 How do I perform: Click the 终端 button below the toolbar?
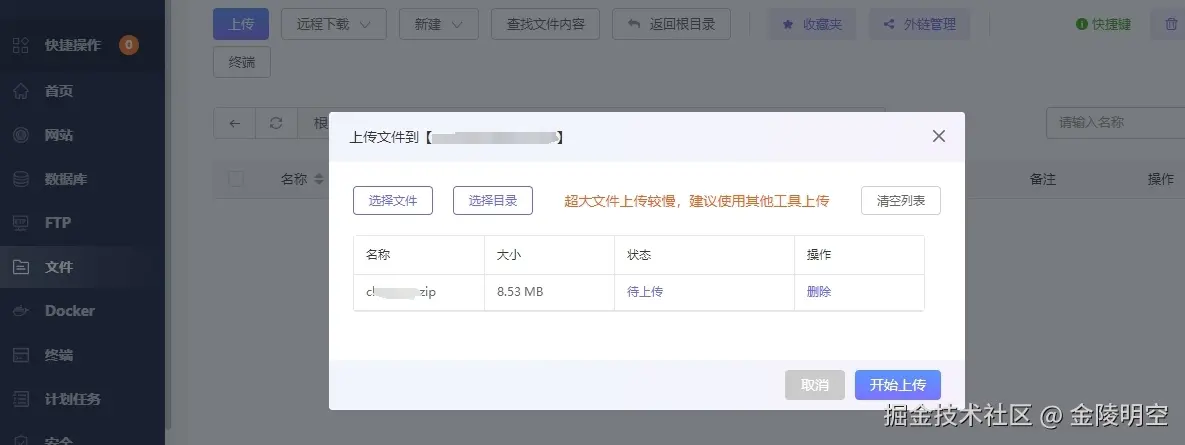click(242, 62)
